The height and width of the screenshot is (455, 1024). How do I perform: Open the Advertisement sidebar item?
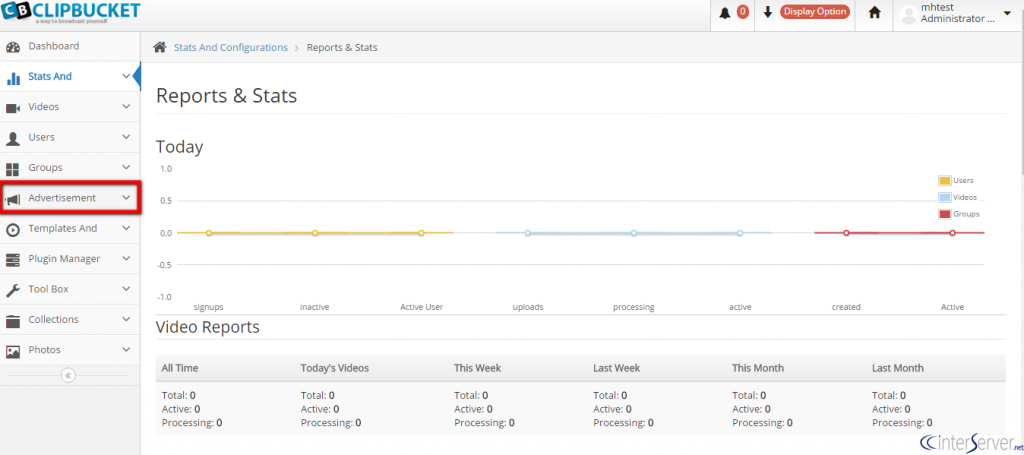[70, 198]
